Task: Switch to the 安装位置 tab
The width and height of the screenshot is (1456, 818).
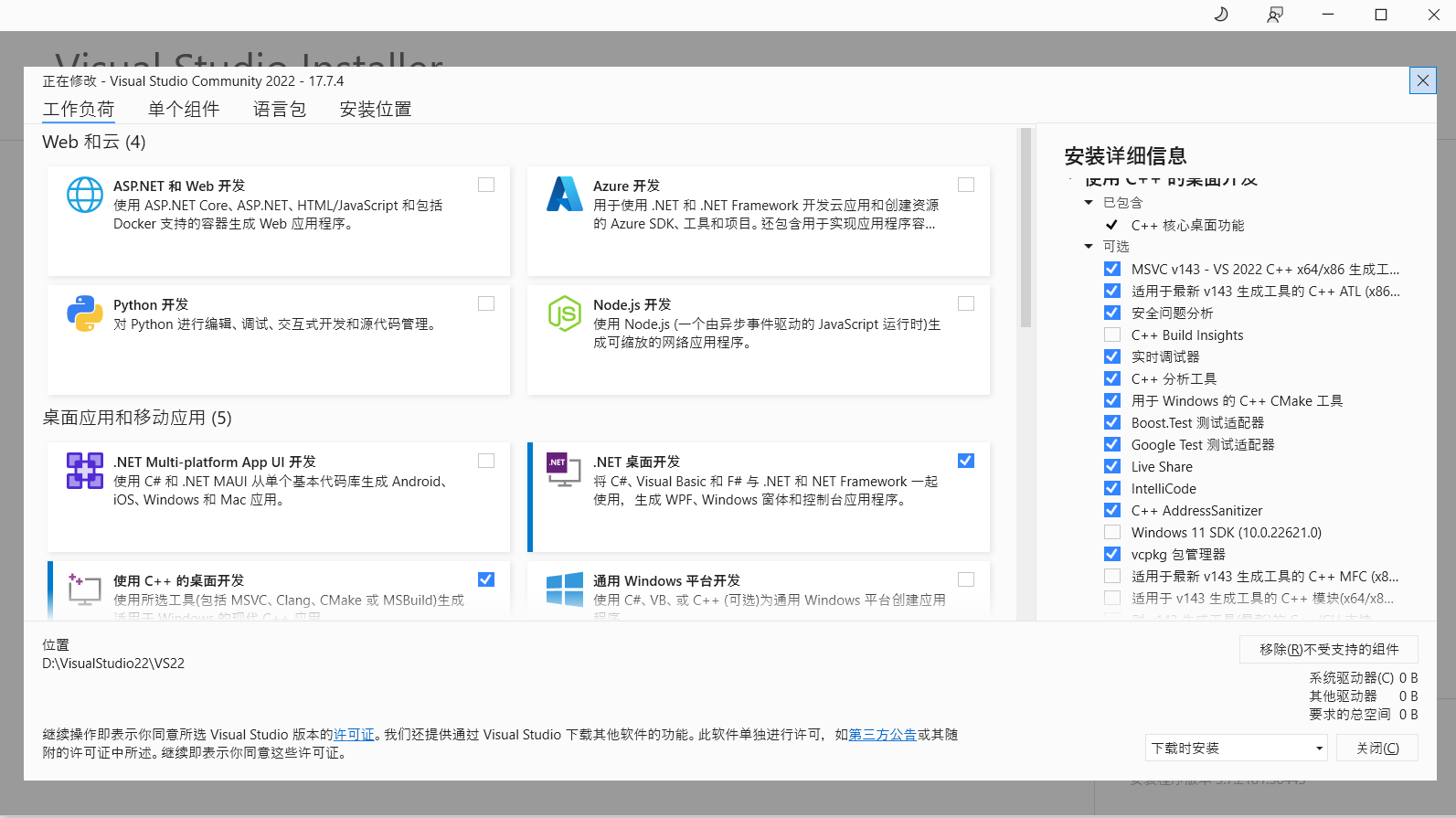Action: click(x=376, y=110)
